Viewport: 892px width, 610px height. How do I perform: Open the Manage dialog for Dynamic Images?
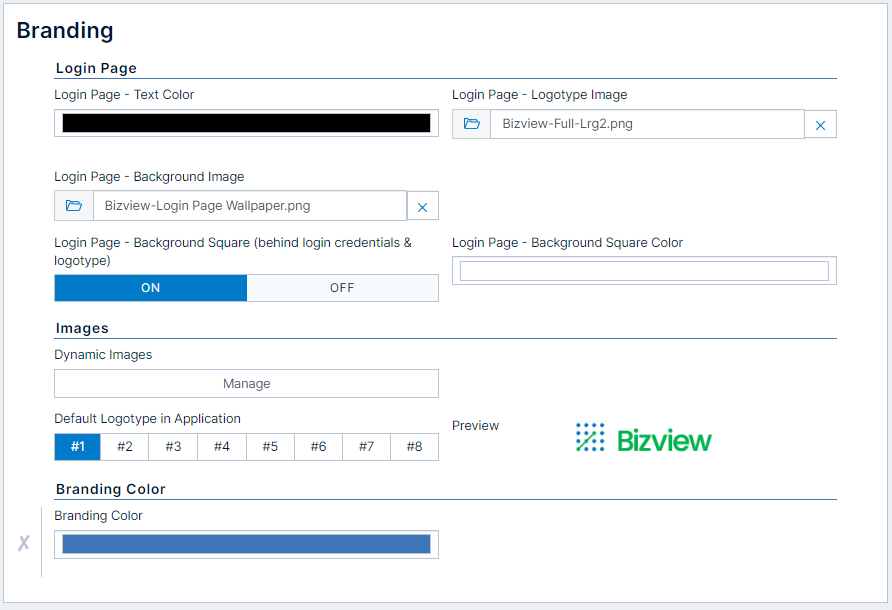coord(246,383)
